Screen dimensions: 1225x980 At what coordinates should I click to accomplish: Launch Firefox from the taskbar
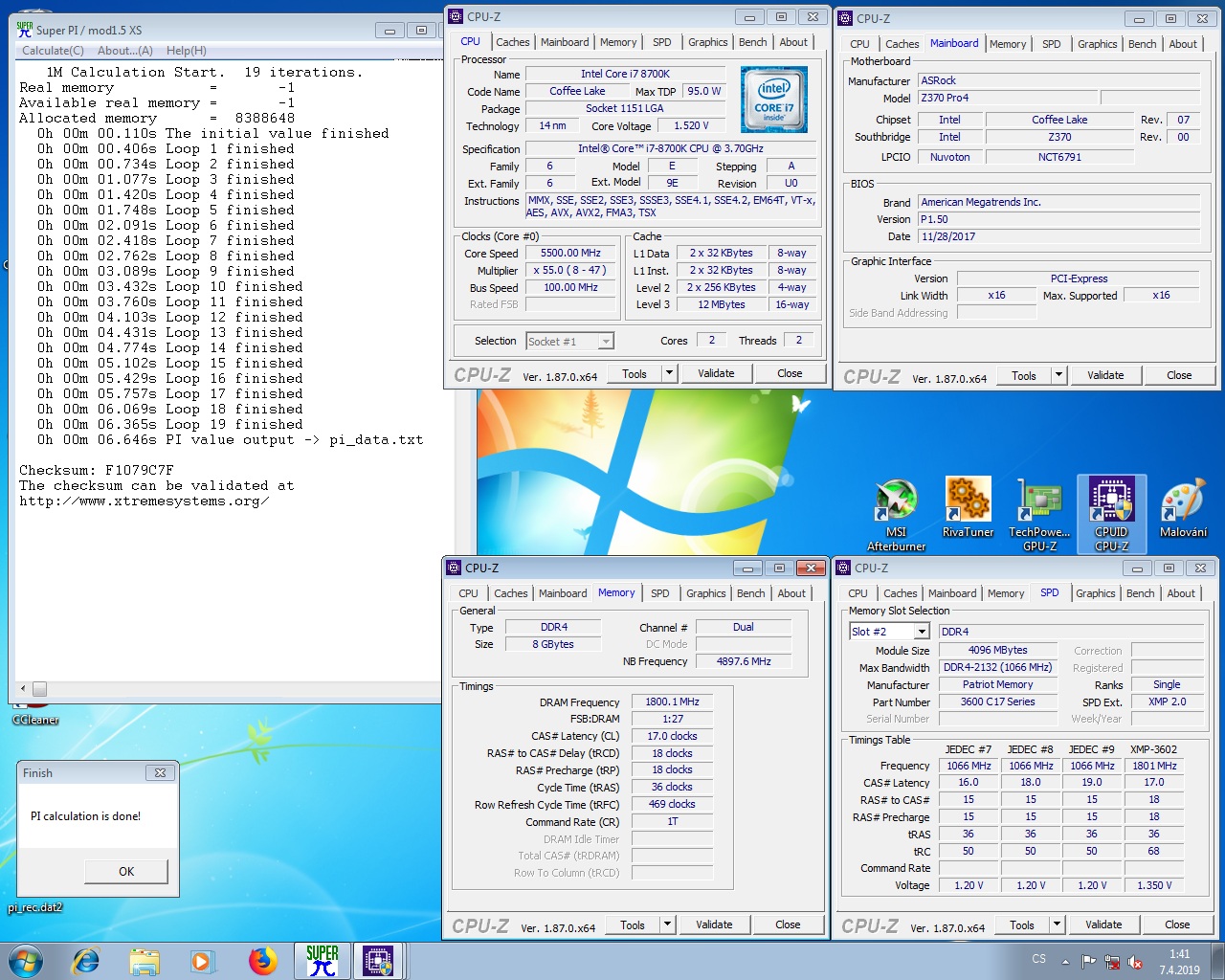(262, 961)
